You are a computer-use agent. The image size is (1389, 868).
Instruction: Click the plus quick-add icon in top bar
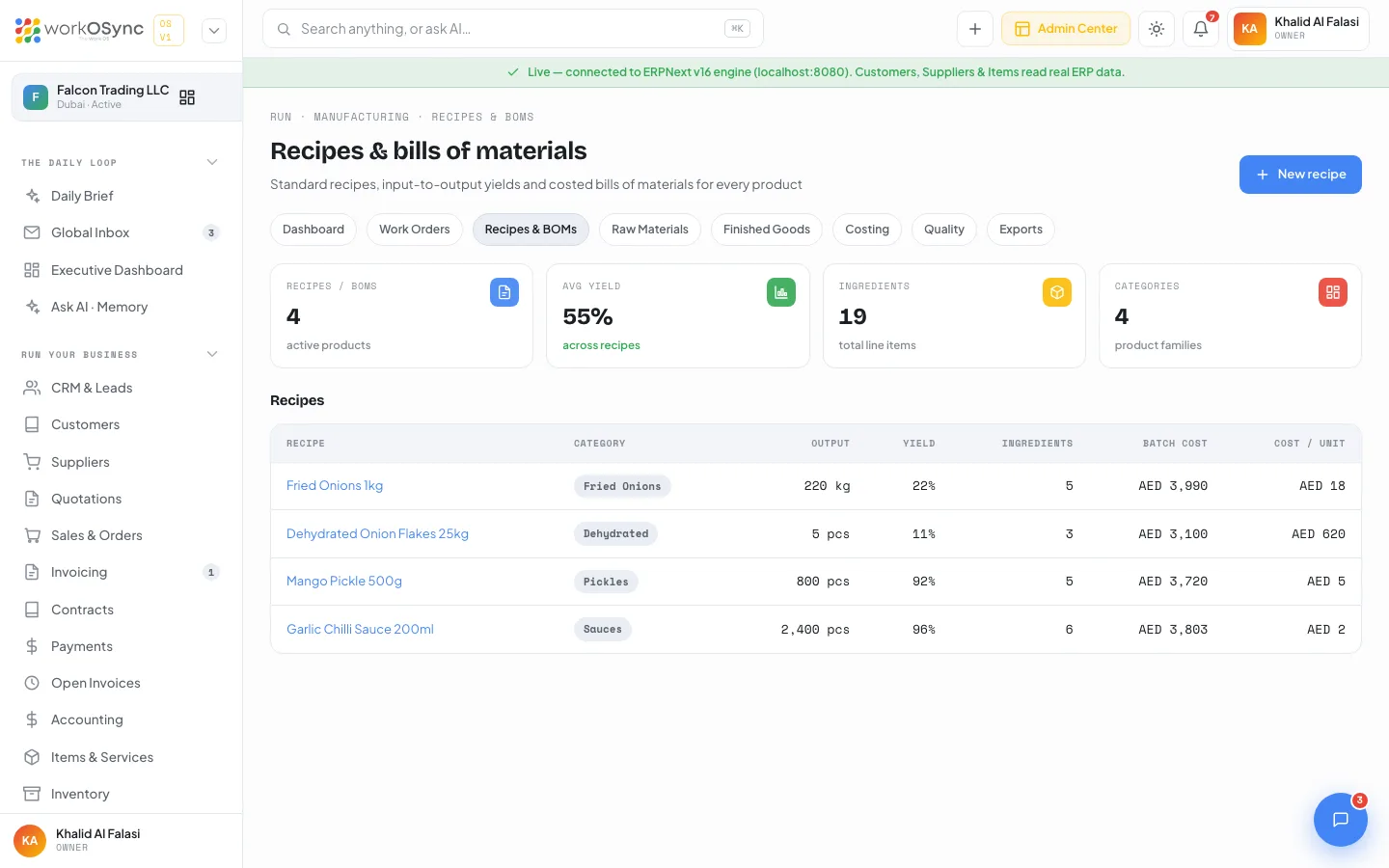pyautogui.click(x=975, y=29)
